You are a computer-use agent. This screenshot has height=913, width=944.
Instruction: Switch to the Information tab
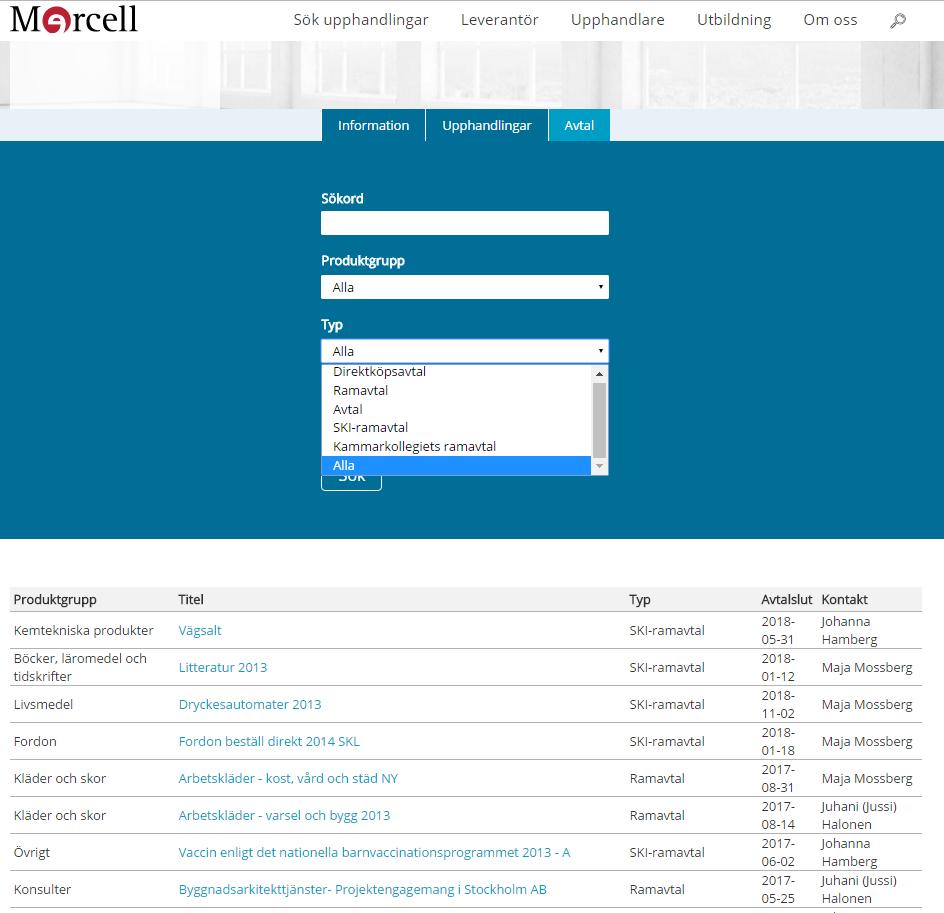point(373,125)
